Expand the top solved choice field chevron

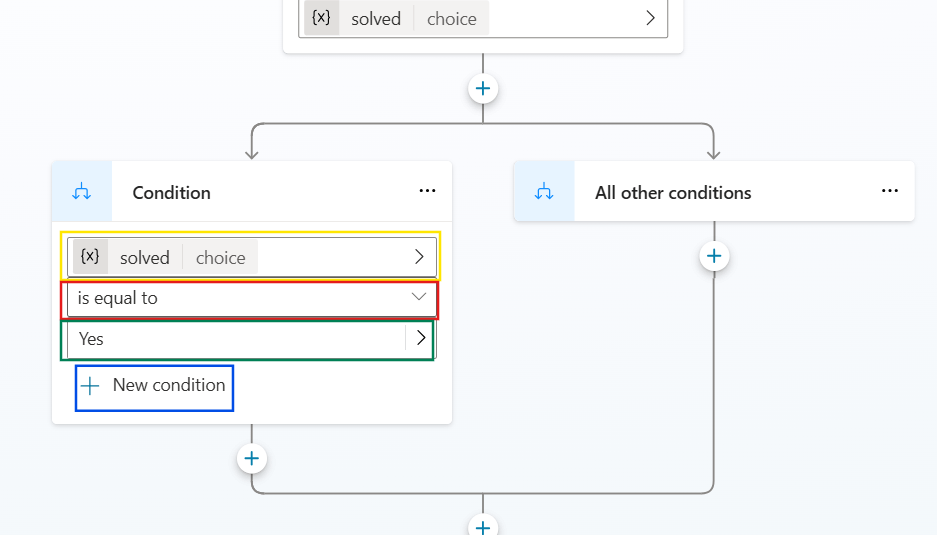(650, 18)
